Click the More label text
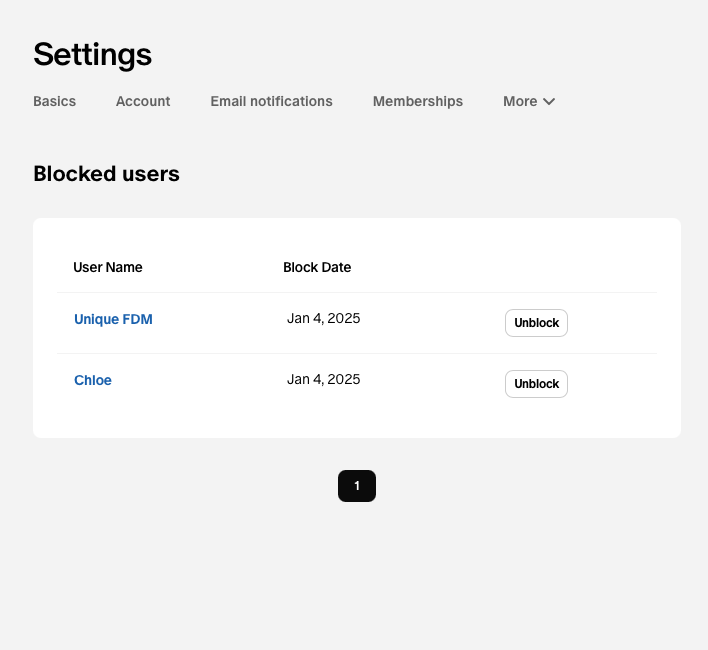Image resolution: width=708 pixels, height=650 pixels. coord(520,101)
